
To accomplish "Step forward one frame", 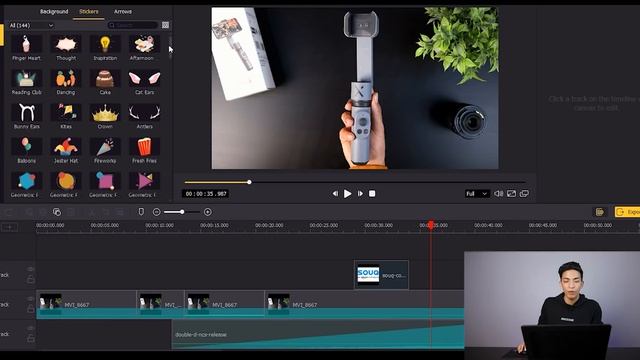I will coord(360,193).
